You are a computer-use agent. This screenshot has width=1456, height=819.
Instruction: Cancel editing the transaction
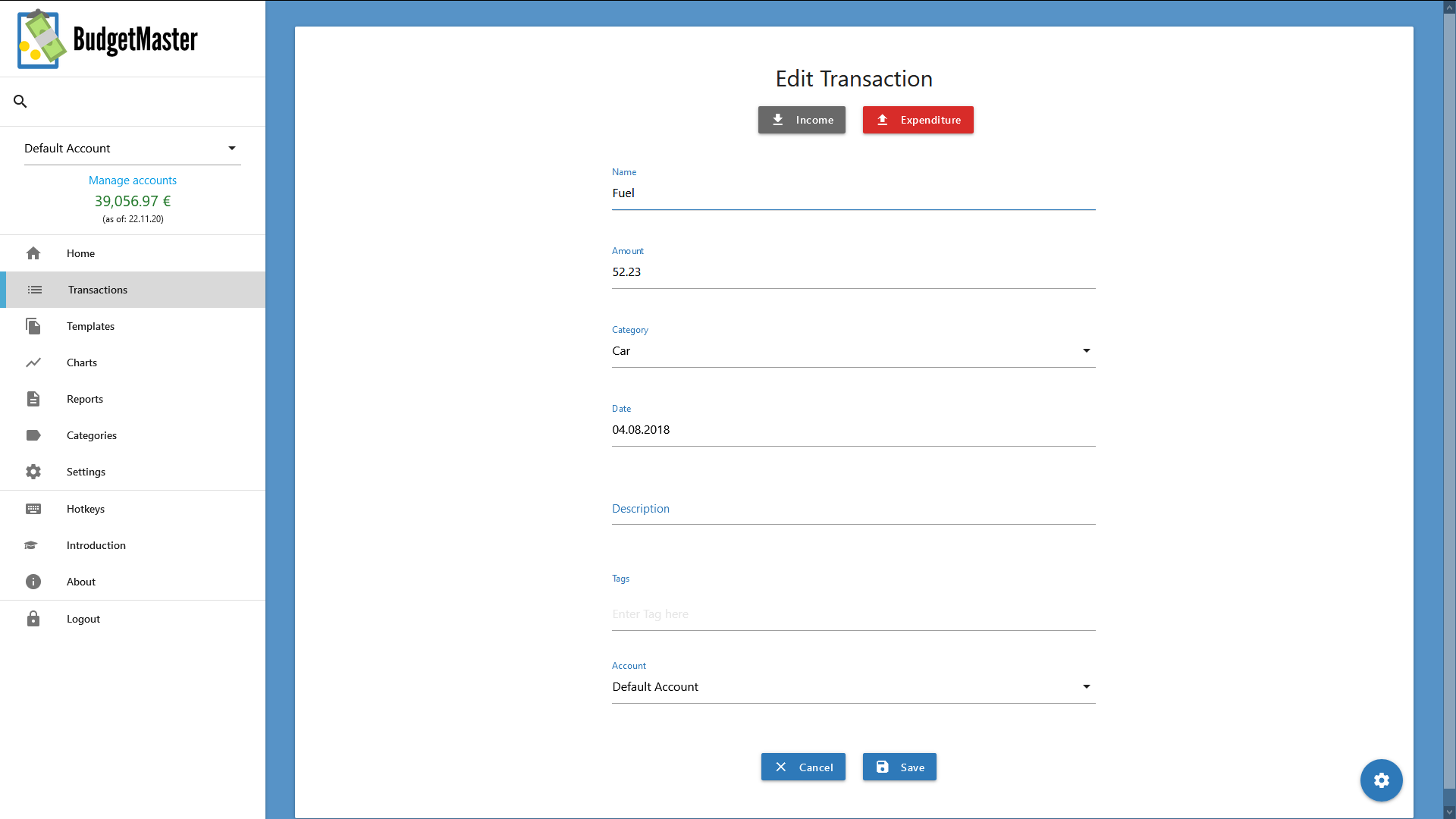(x=803, y=767)
